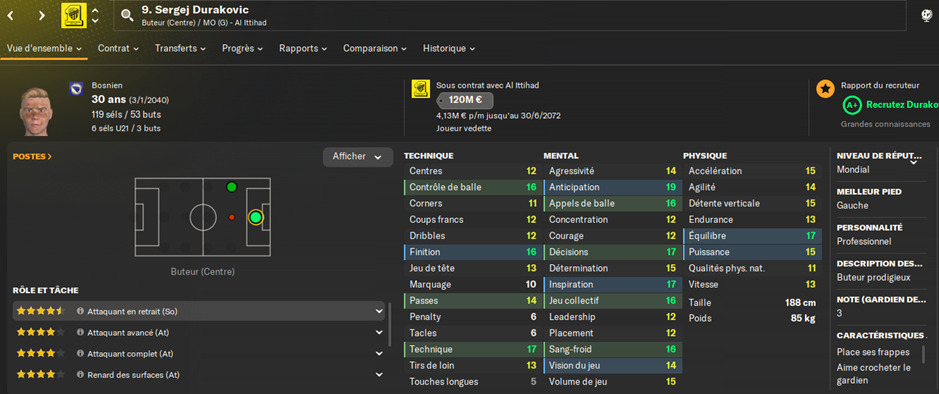Click the Bosnian flag icon
The image size is (939, 394).
[x=75, y=88]
